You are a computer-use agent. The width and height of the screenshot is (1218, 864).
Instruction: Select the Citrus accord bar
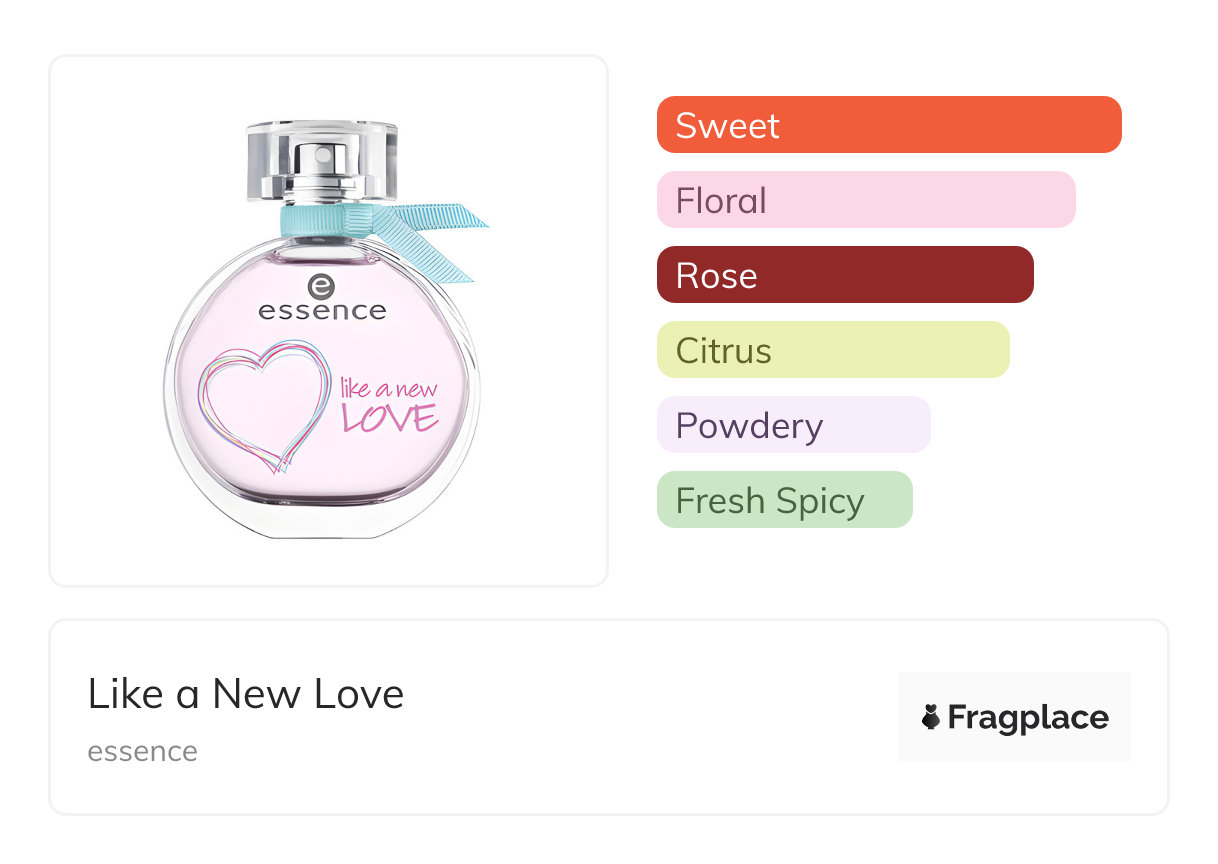(x=832, y=350)
